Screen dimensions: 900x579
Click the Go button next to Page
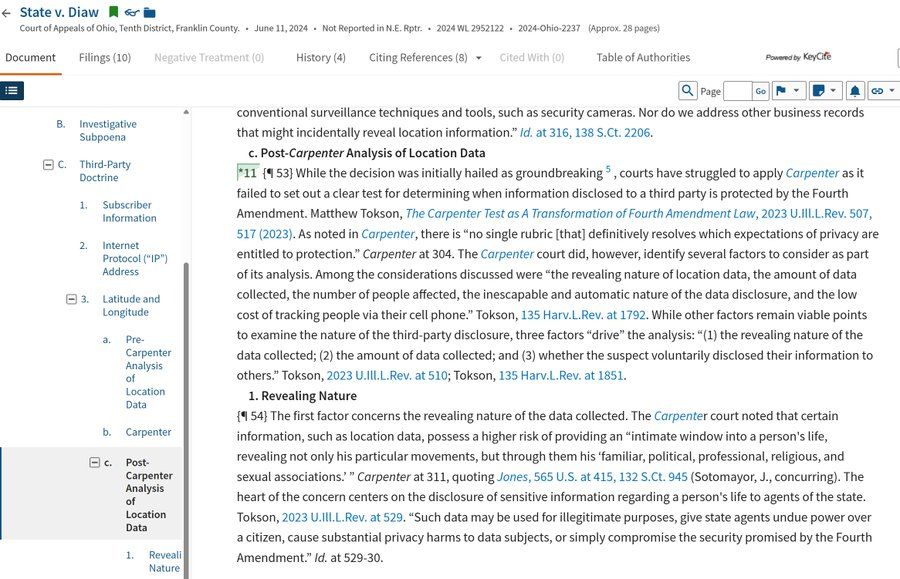pos(761,91)
